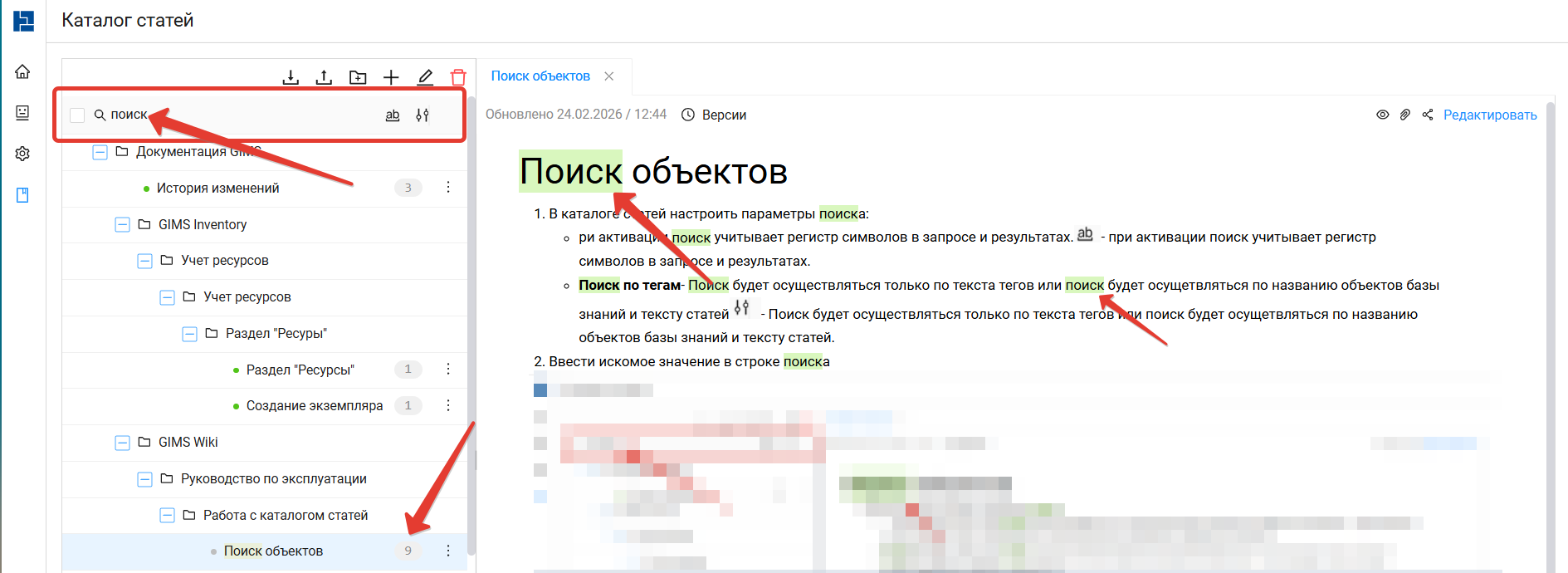Delete selected item with red trash icon
The image size is (1568, 573).
click(x=458, y=77)
